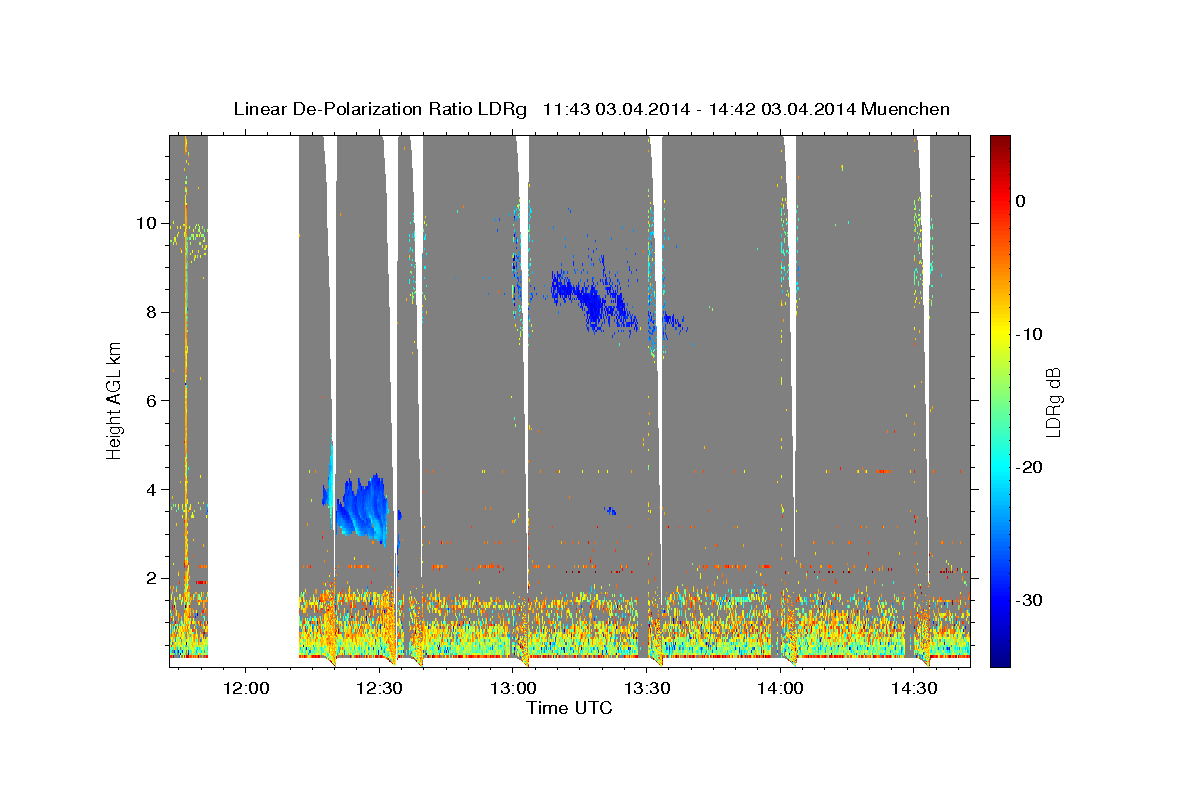The image size is (1200, 800).
Task: Click the height tick label 2
Action: 151,578
